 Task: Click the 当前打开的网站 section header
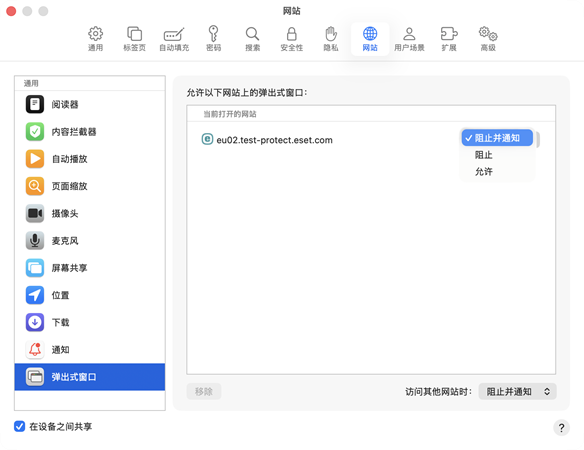click(230, 114)
